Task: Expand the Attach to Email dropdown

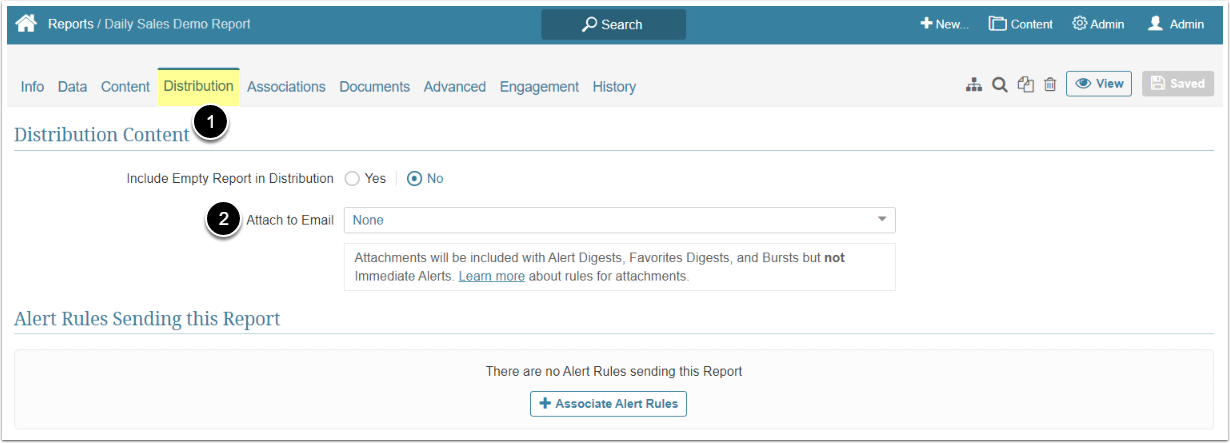Action: 619,220
